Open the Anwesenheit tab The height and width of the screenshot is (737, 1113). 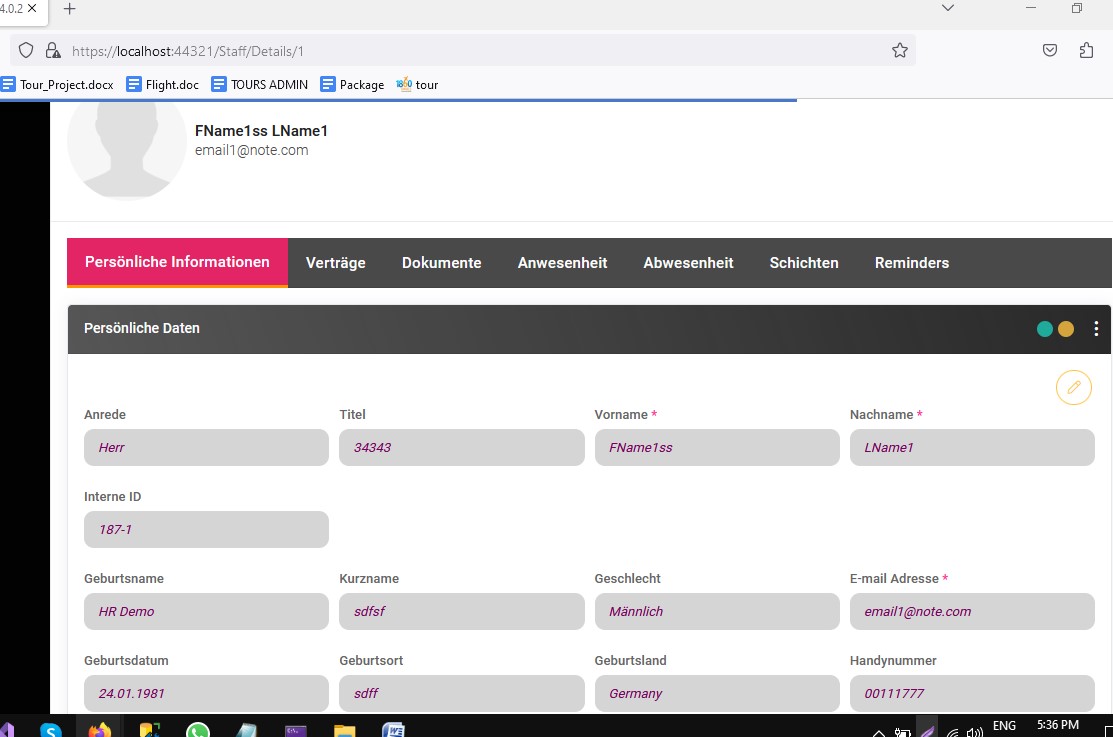[x=562, y=263]
